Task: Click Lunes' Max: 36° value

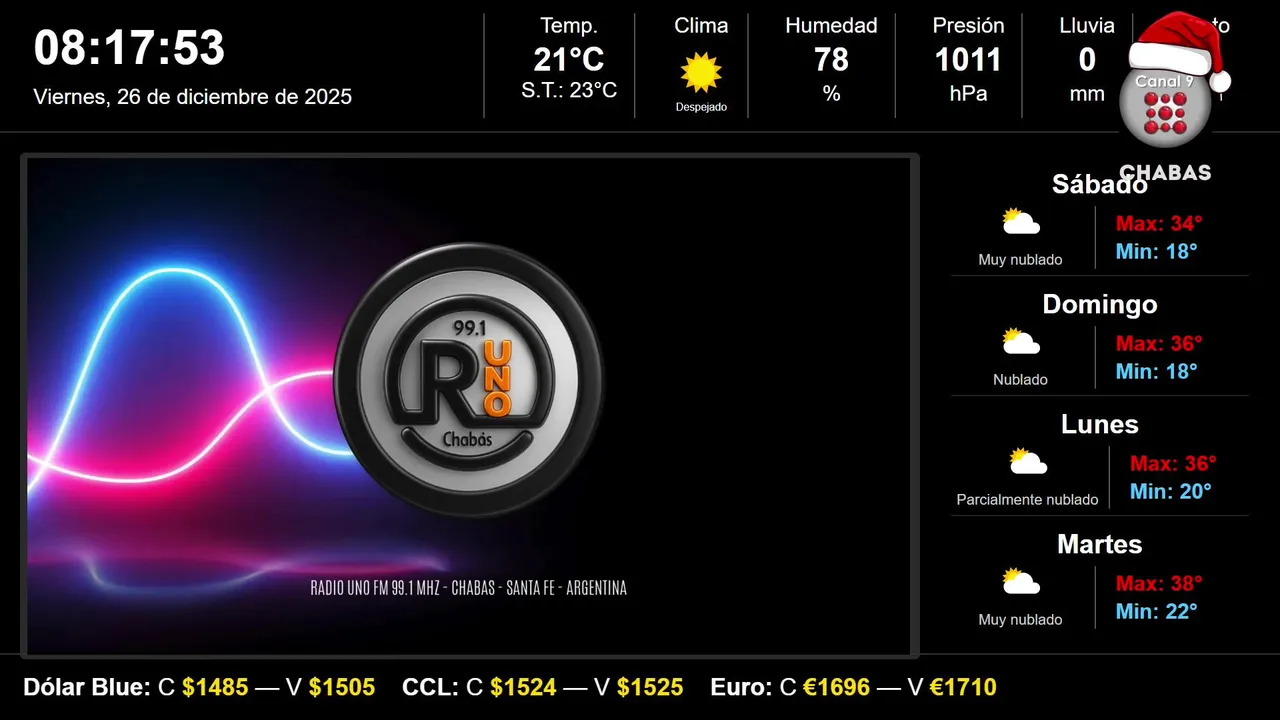Action: pos(1173,463)
